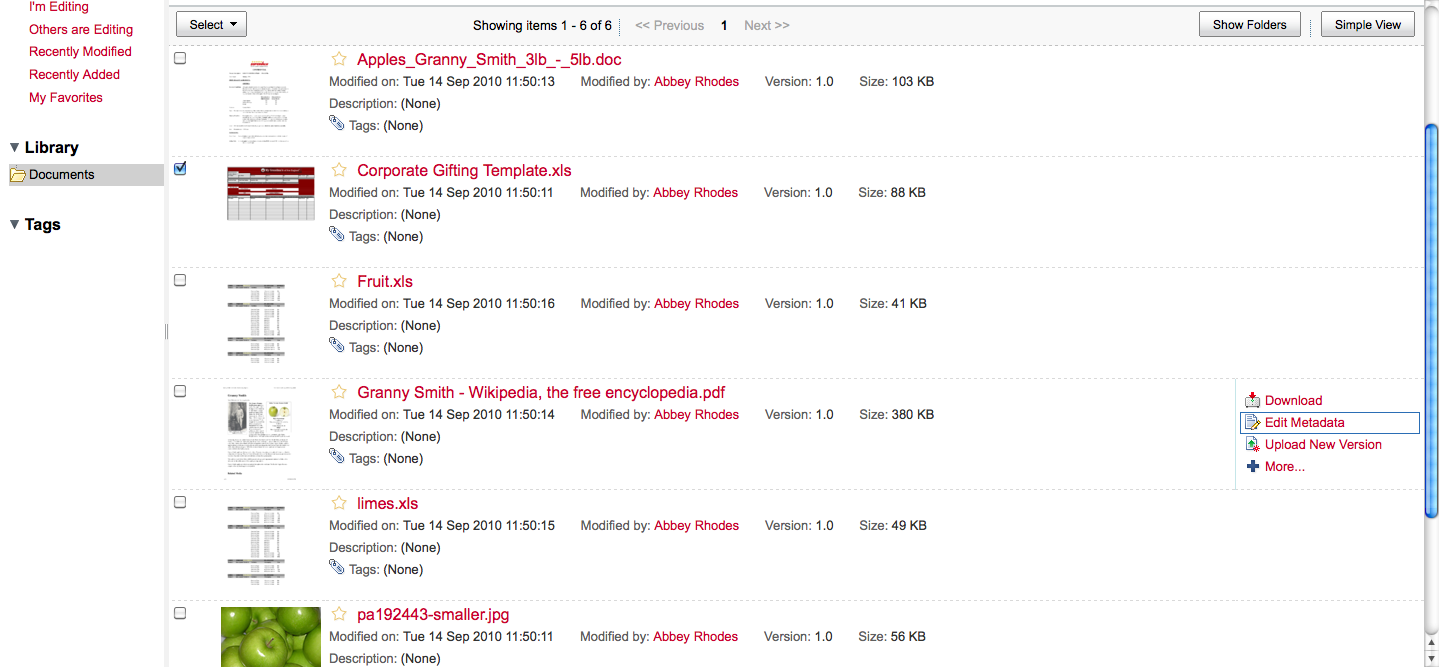
Task: Click the tags icon under limes.xls
Action: [x=337, y=567]
